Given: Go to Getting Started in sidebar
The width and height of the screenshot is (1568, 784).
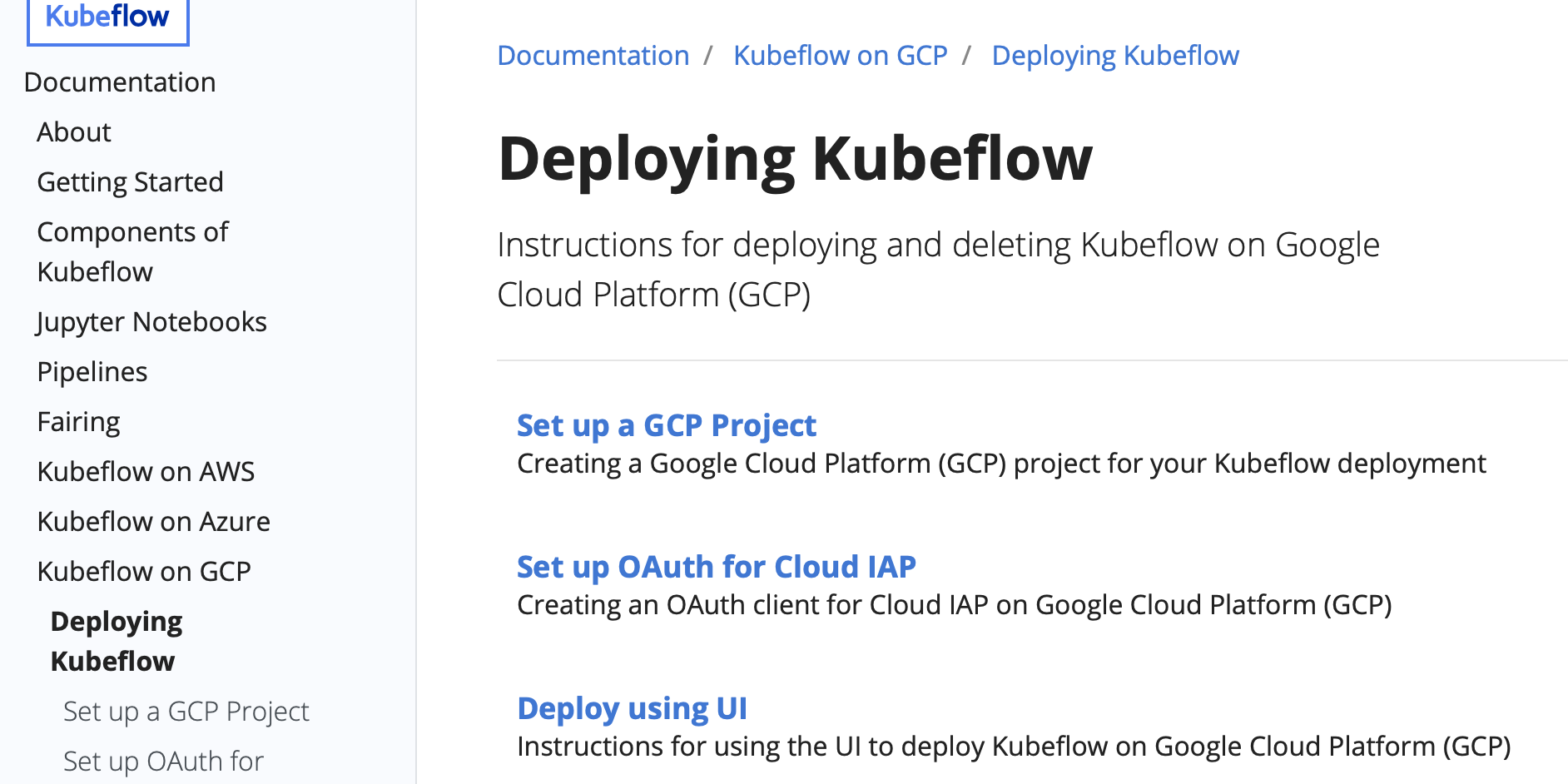Looking at the screenshot, I should point(131,182).
